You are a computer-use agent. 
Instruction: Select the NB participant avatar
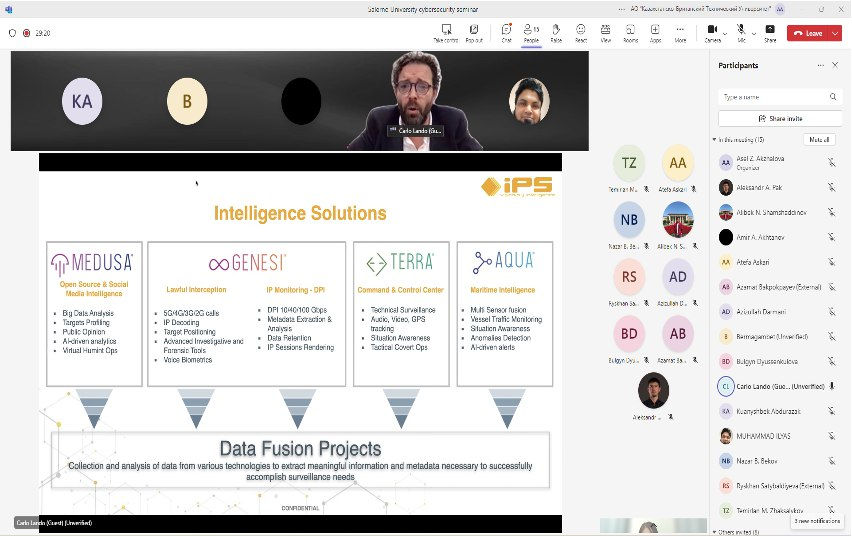click(x=629, y=220)
